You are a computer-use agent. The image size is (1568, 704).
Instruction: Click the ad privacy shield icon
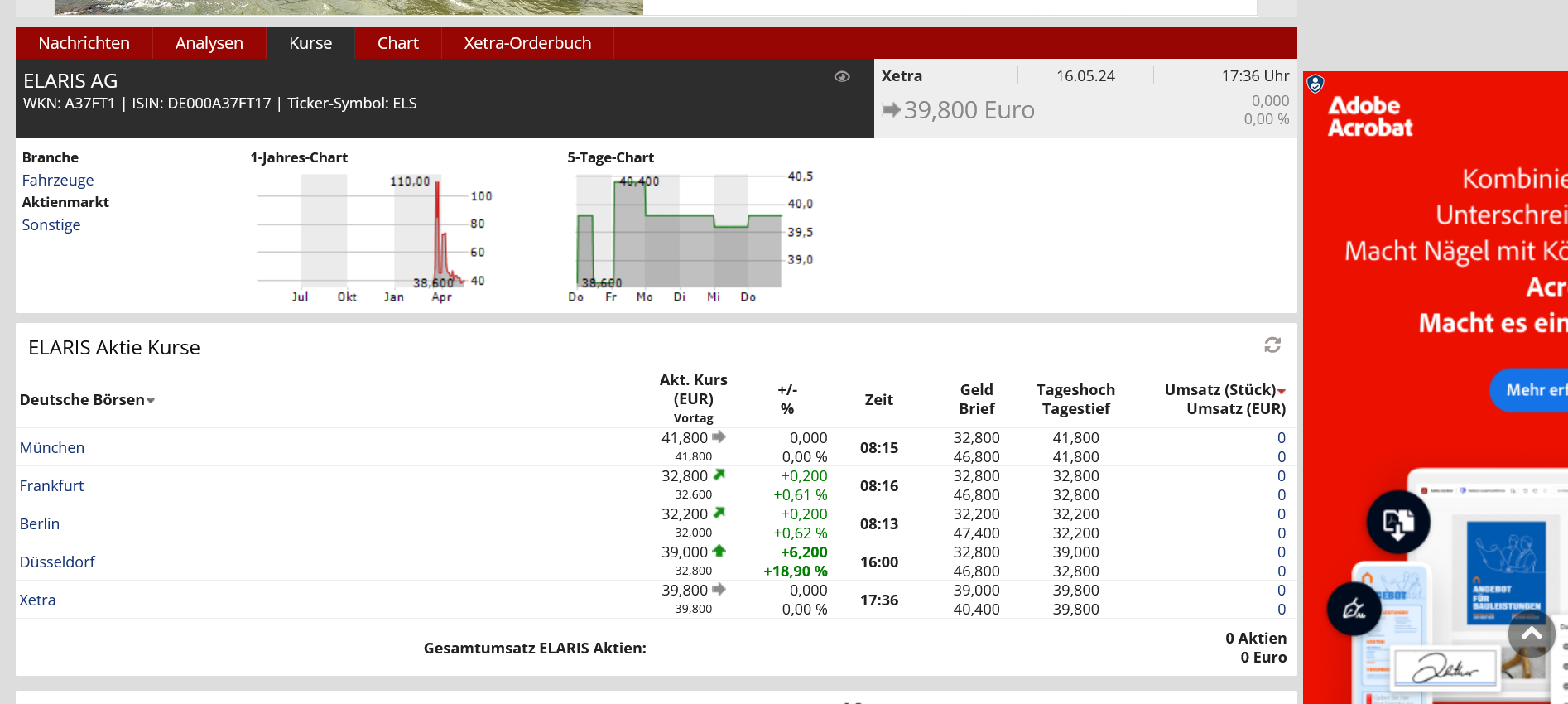pyautogui.click(x=1315, y=84)
